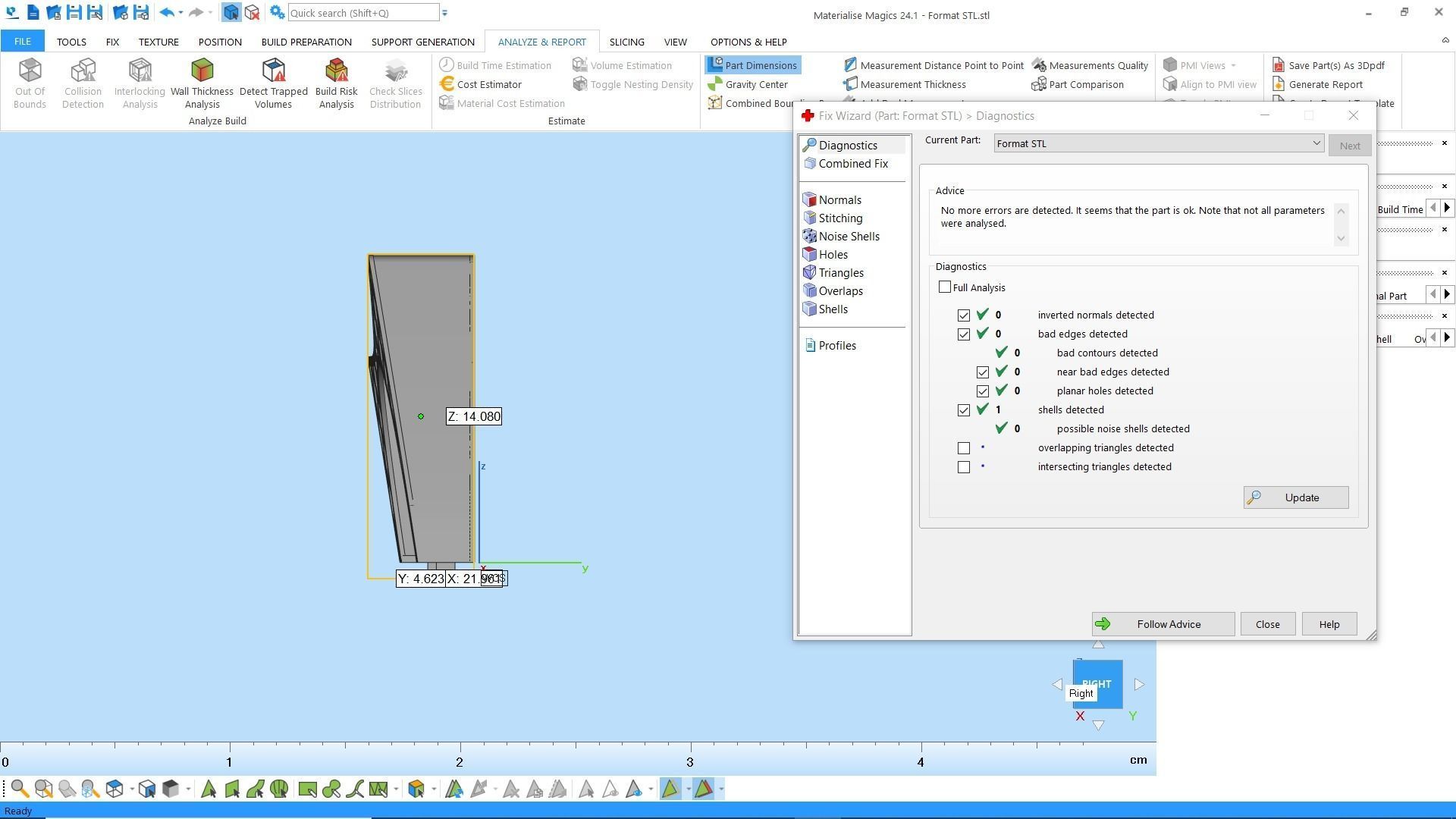Open the SLICING ribbon tab
Viewport: 1456px width, 819px height.
[x=626, y=42]
